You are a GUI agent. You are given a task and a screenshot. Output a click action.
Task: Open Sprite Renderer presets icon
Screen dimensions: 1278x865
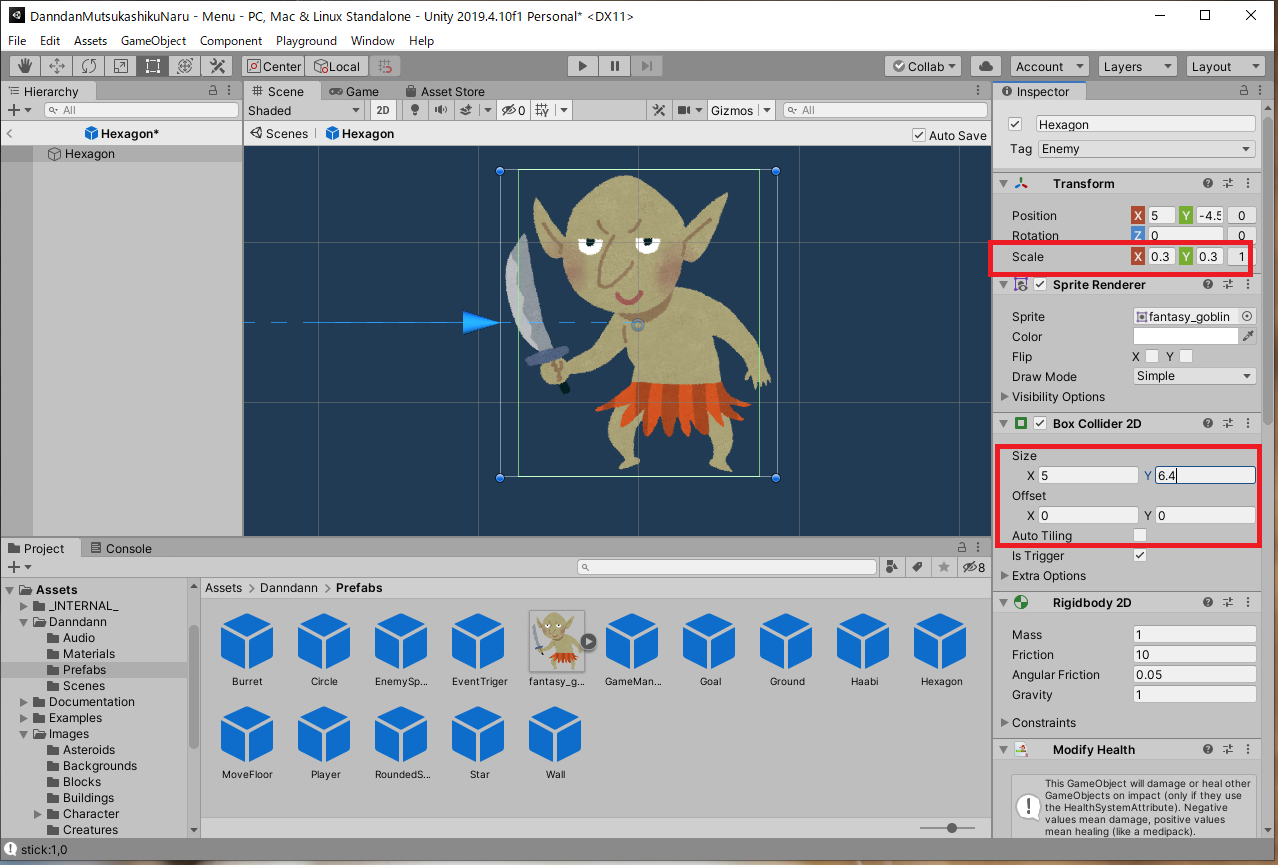[1228, 285]
